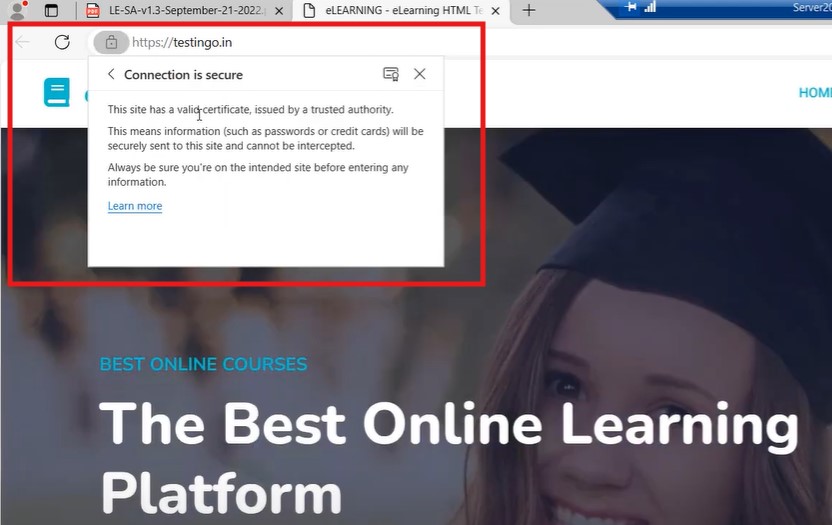This screenshot has width=832, height=525.
Task: Click the 'Connection is secure' title
Action: [183, 75]
